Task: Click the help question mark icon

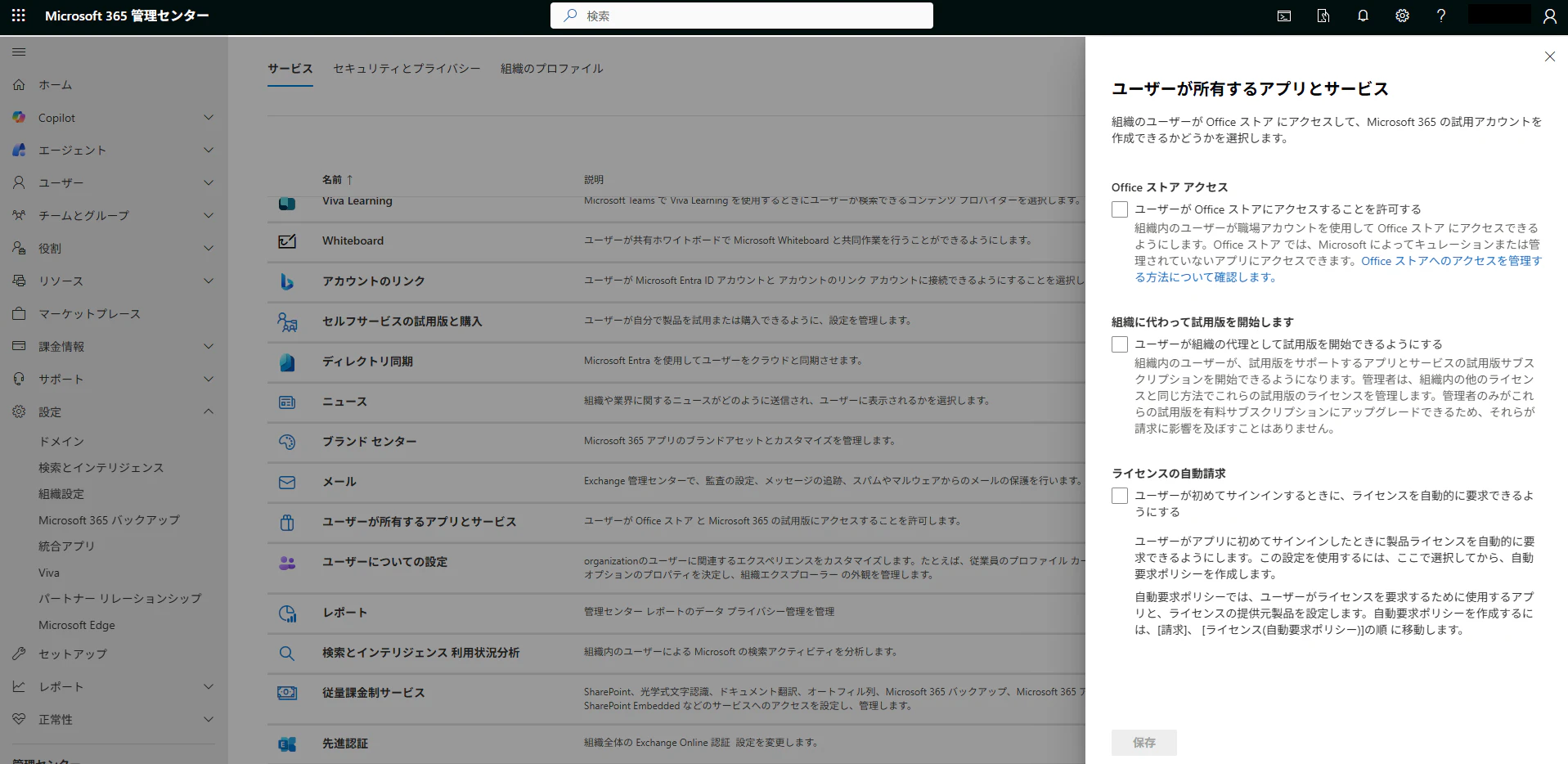Action: [x=1441, y=16]
